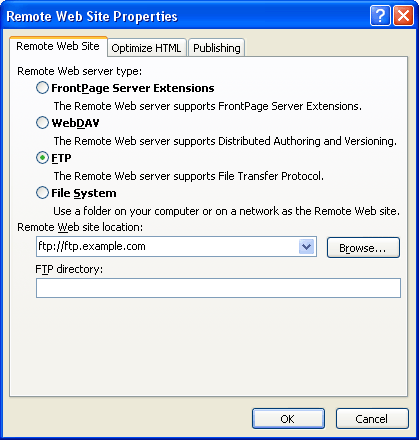This screenshot has height=440, width=419.
Task: Click the dialog title bar text
Action: pos(92,16)
